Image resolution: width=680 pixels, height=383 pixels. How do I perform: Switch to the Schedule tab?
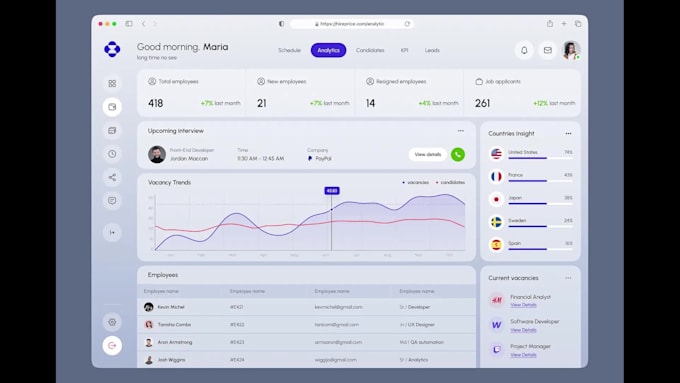(289, 50)
